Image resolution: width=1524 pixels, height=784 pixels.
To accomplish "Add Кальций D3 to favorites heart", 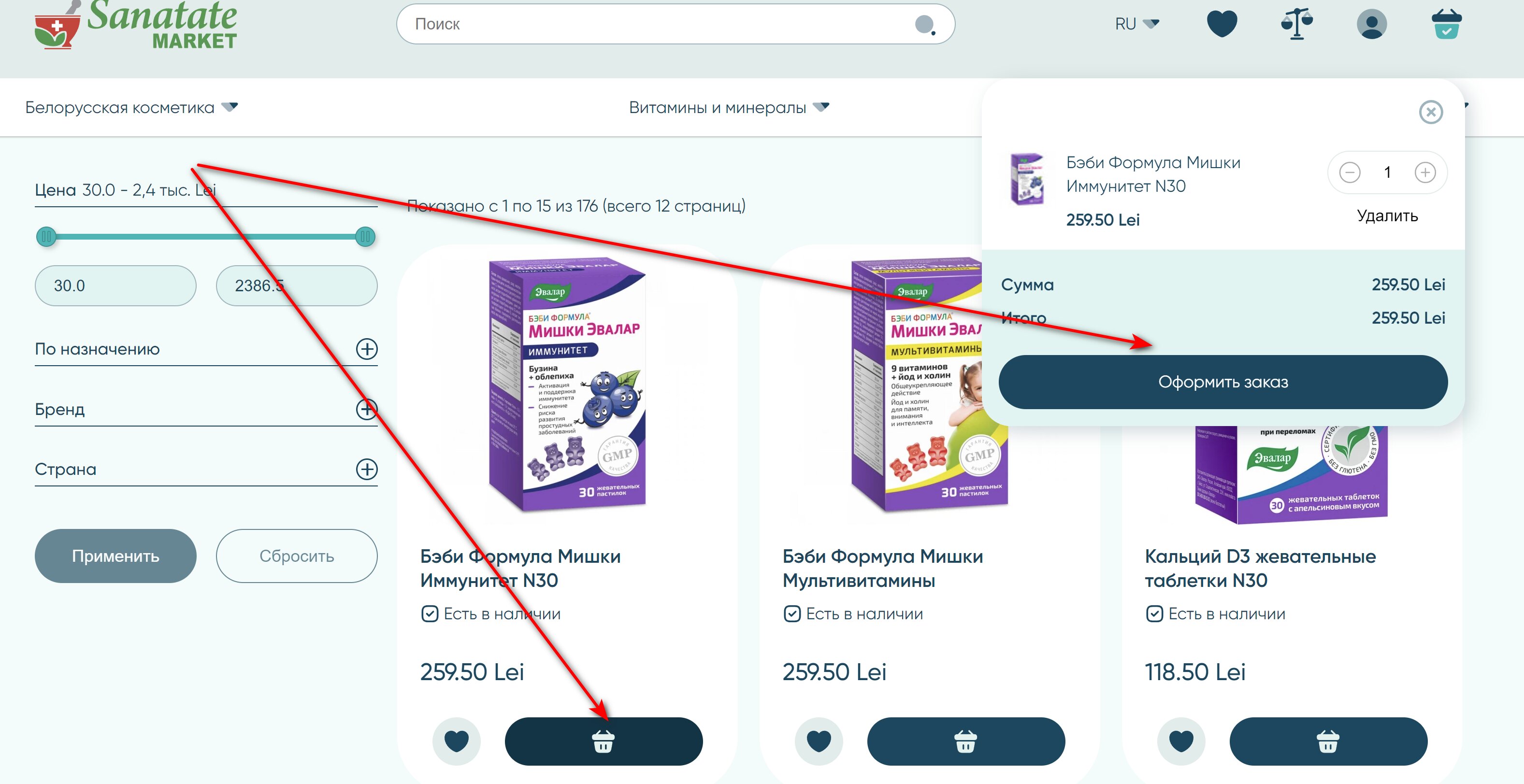I will 1181,741.
